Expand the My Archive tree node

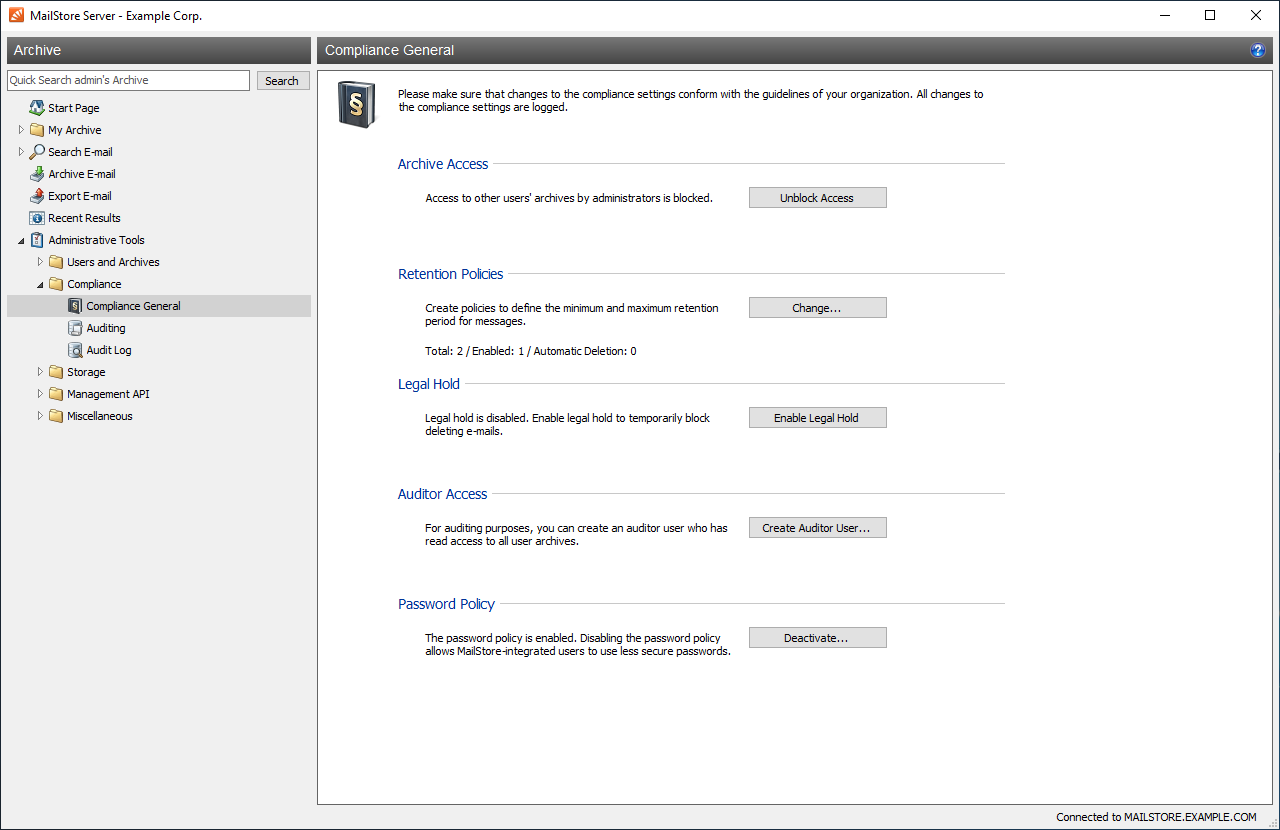click(21, 130)
